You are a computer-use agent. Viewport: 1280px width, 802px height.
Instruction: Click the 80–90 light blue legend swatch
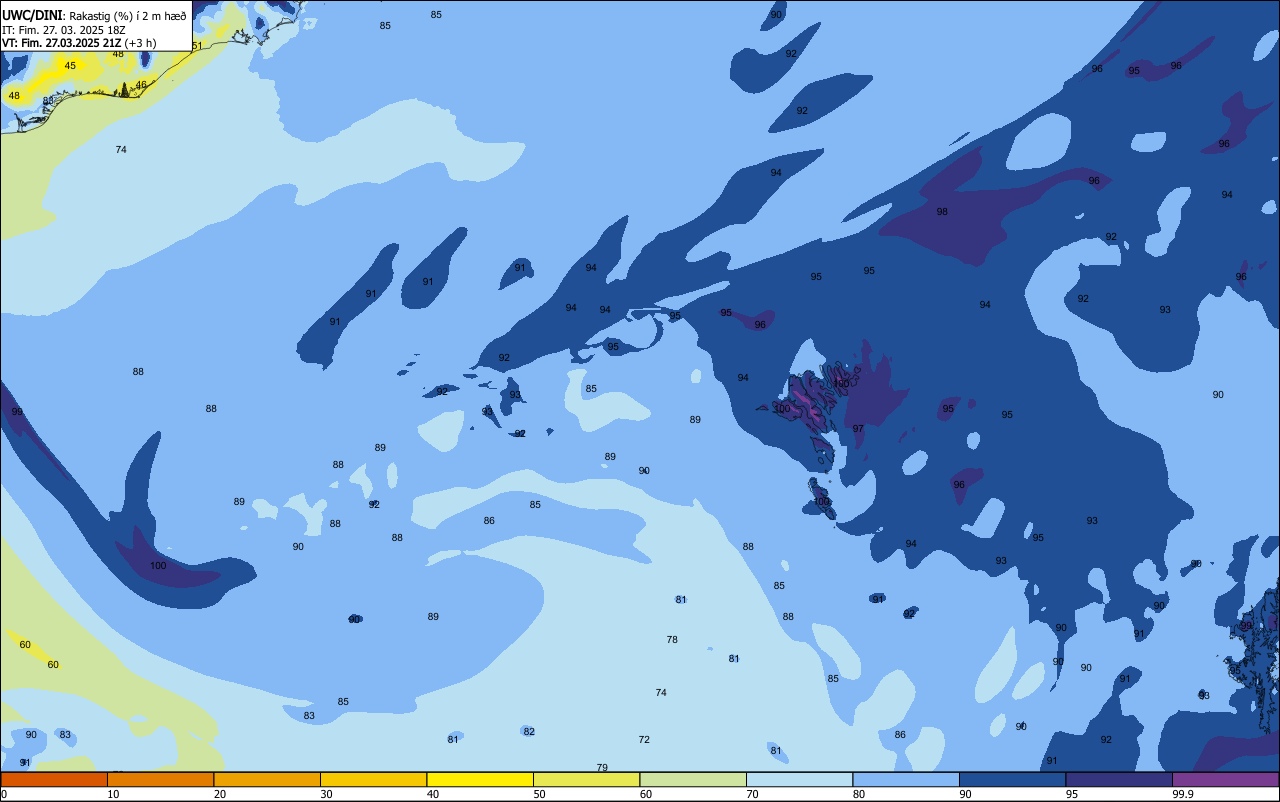tap(906, 779)
